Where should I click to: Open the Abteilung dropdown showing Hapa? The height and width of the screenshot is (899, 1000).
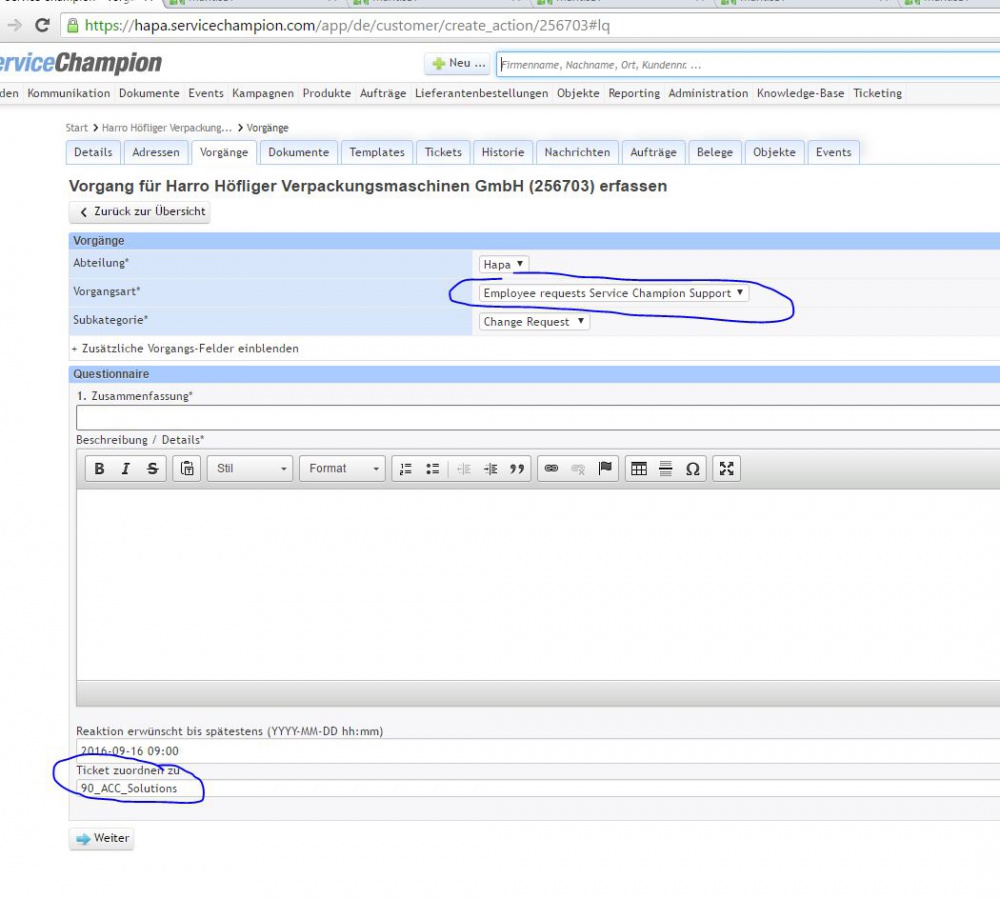pos(504,264)
